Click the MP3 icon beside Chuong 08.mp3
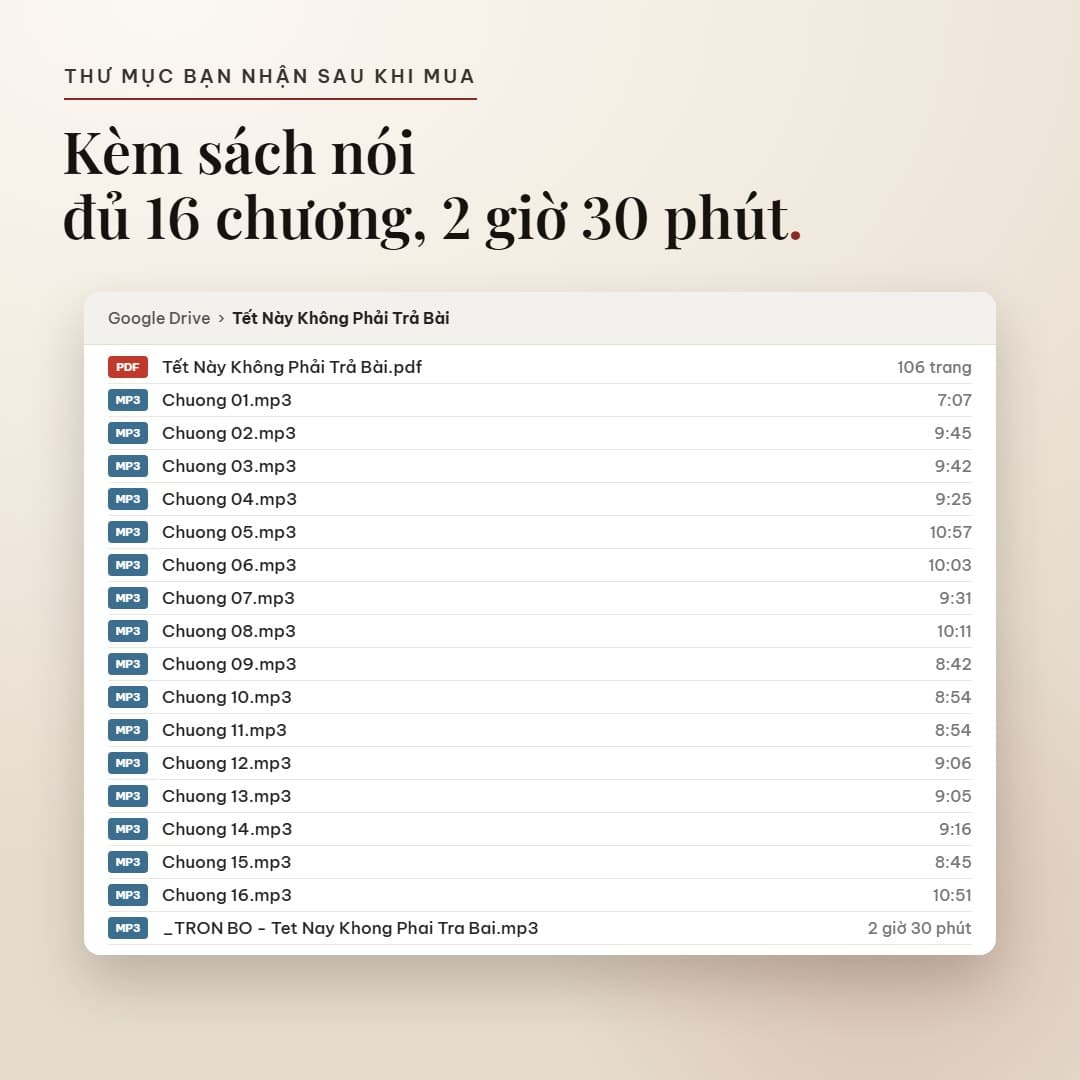The height and width of the screenshot is (1080, 1080). tap(128, 632)
